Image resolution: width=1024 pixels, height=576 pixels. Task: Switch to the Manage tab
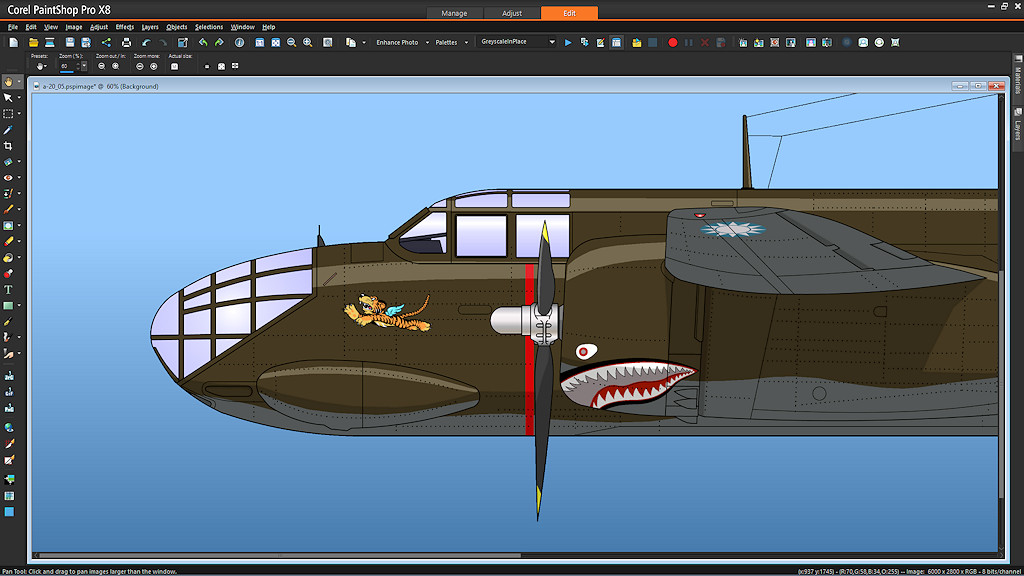click(x=454, y=13)
